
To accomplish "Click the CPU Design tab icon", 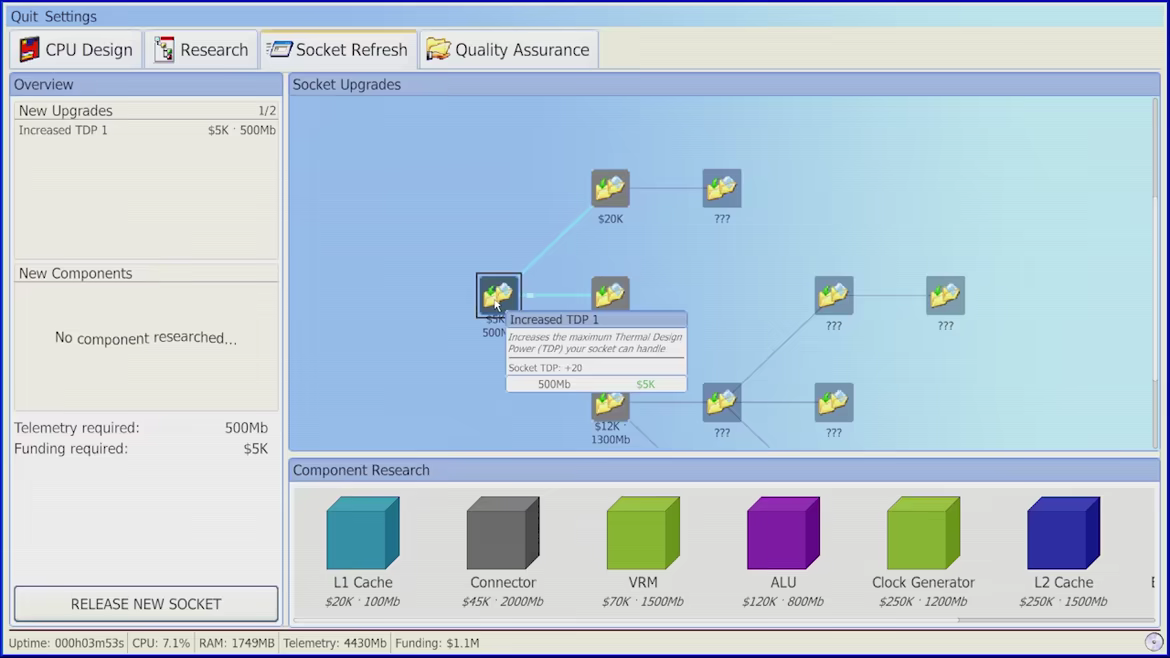I will pos(30,49).
